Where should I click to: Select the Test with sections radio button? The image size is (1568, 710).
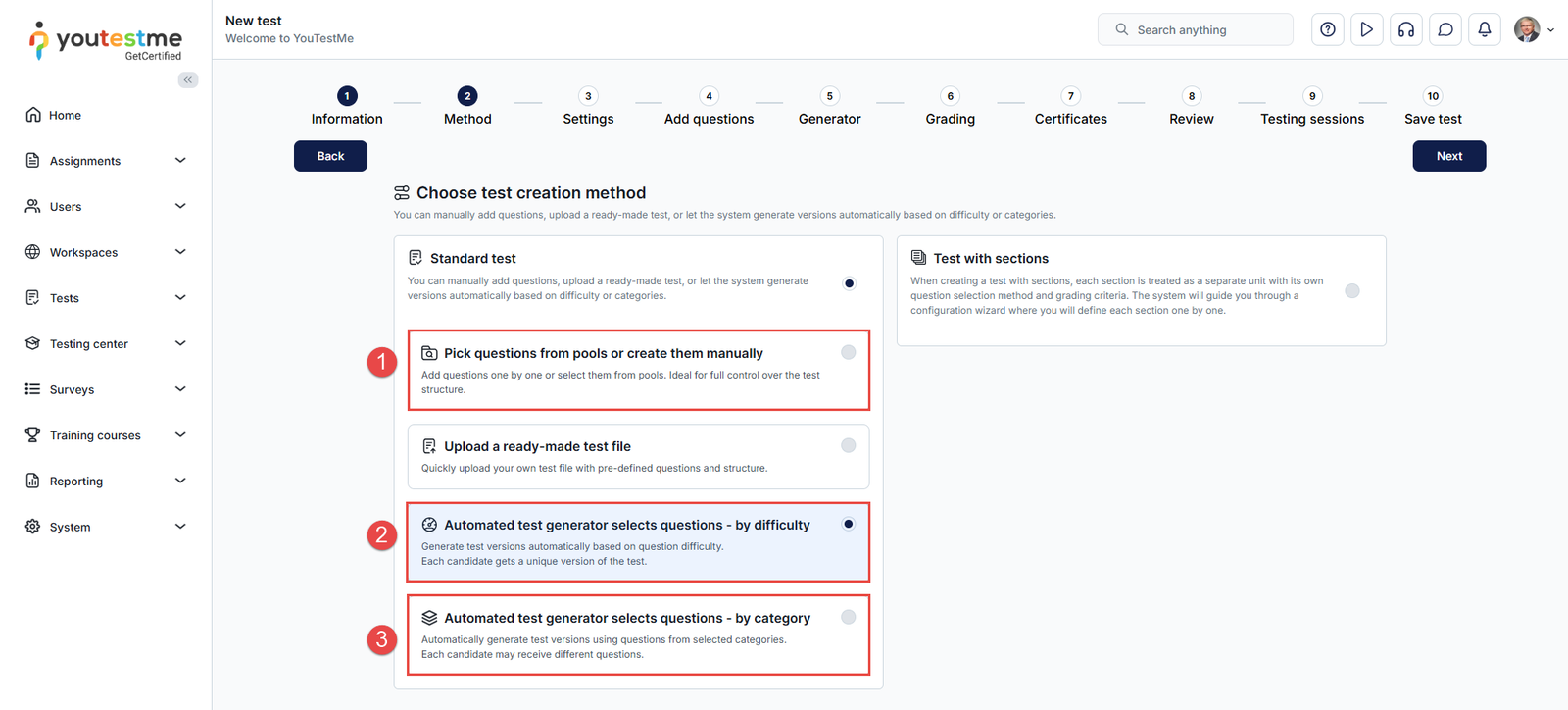coord(1352,290)
